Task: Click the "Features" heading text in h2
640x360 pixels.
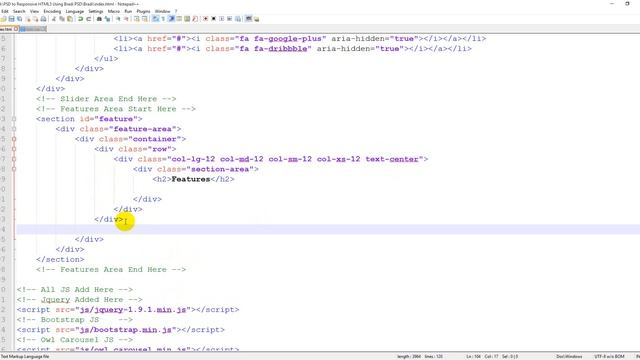Action: click(191, 179)
